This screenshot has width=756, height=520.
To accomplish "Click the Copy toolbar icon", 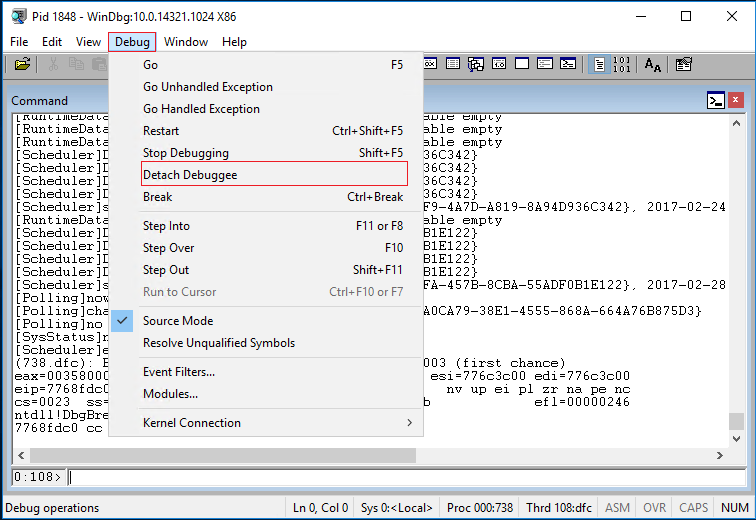I will [76, 64].
